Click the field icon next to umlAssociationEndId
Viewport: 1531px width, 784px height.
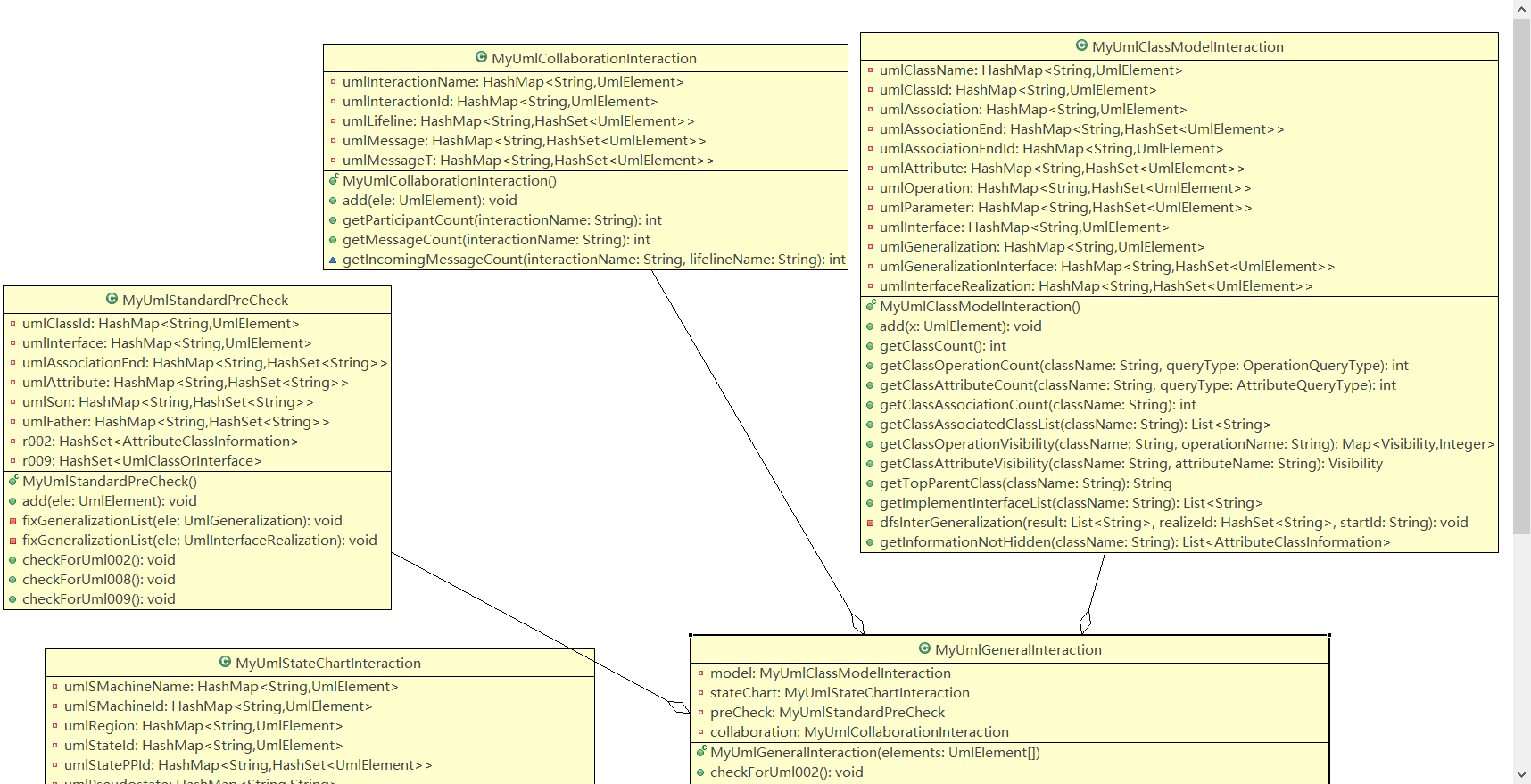coord(871,149)
